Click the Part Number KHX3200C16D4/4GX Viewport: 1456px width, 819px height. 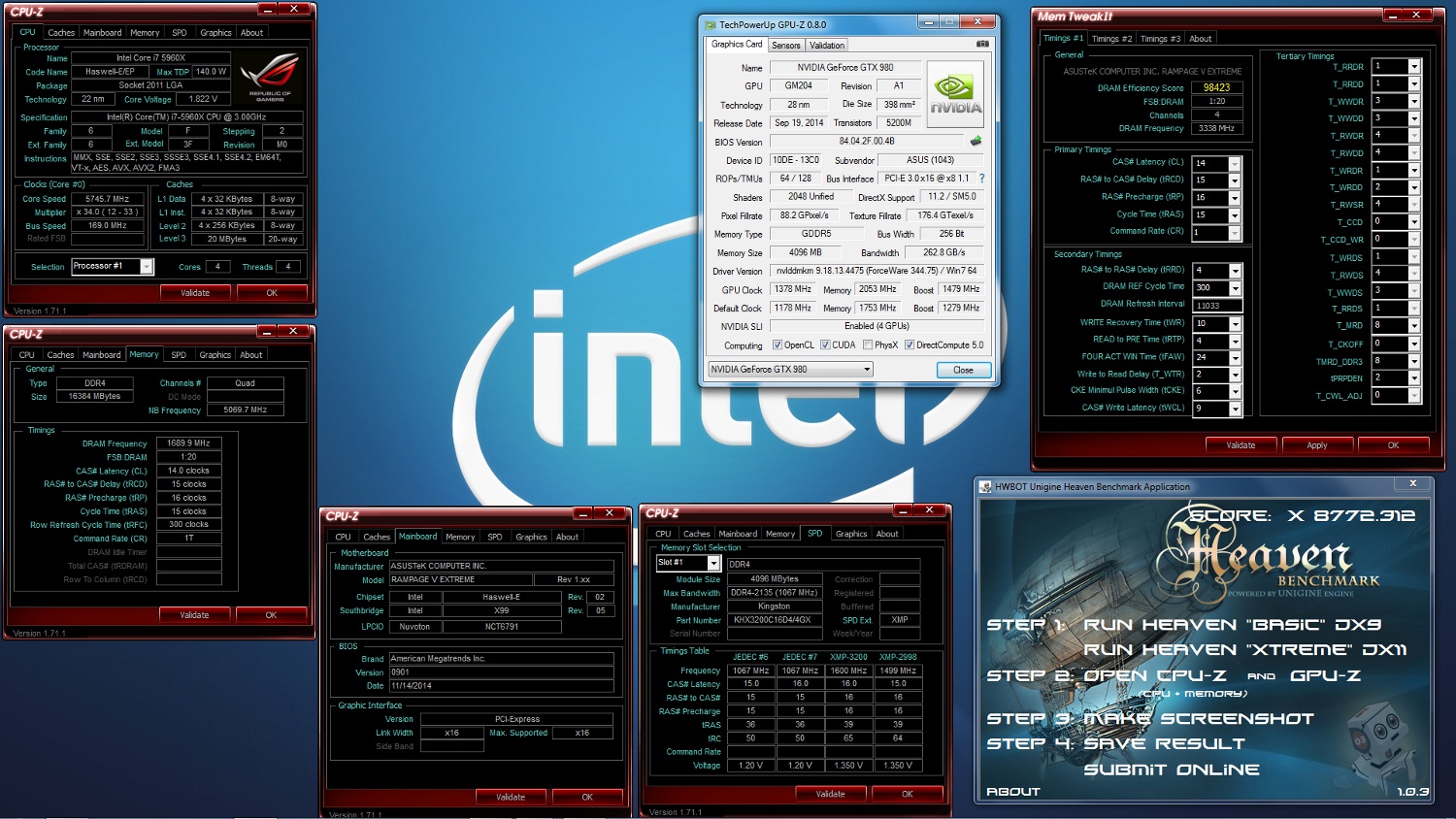[775, 620]
